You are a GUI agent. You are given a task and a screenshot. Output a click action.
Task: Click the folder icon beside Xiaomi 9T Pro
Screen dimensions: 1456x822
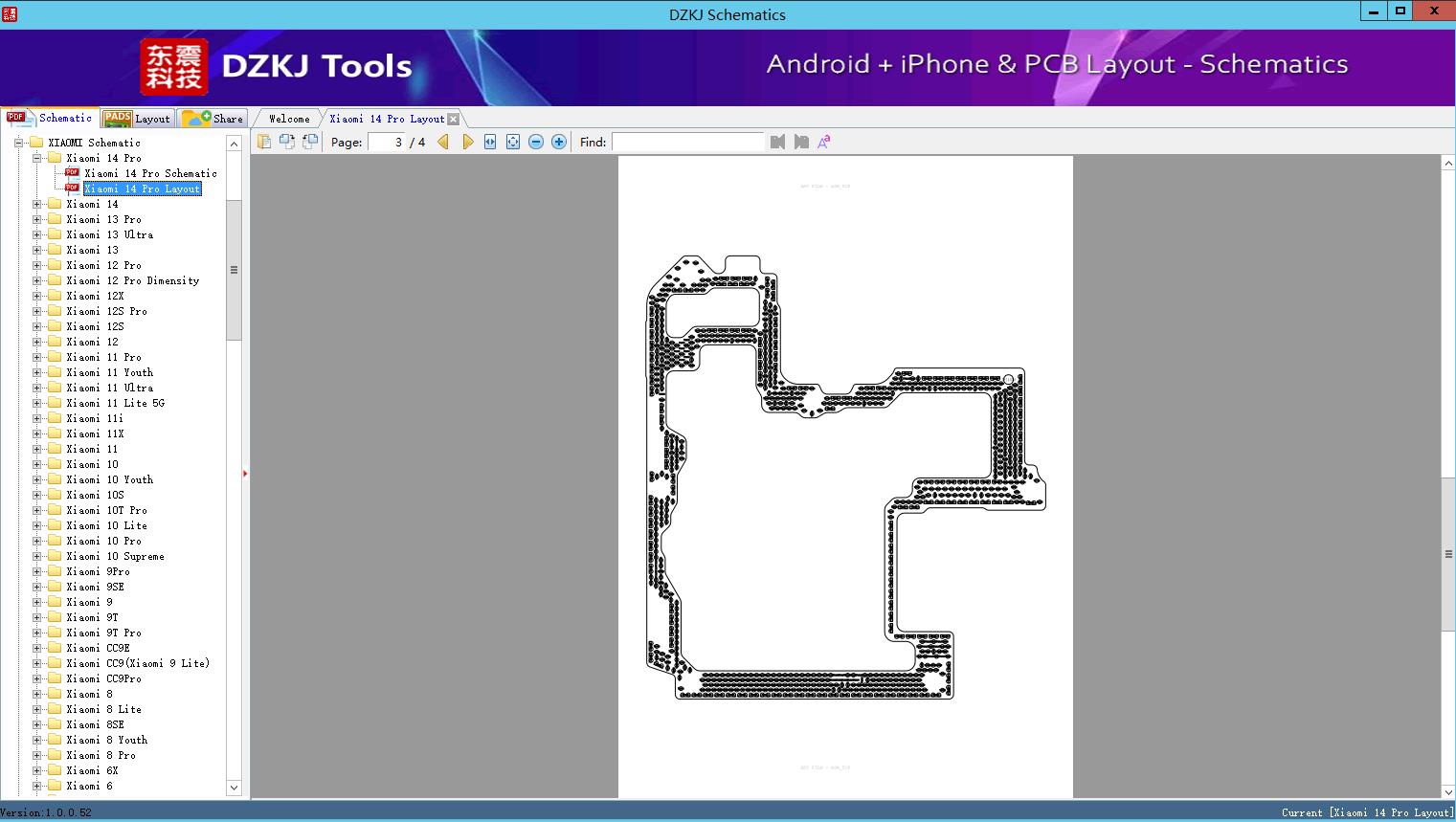click(x=55, y=633)
